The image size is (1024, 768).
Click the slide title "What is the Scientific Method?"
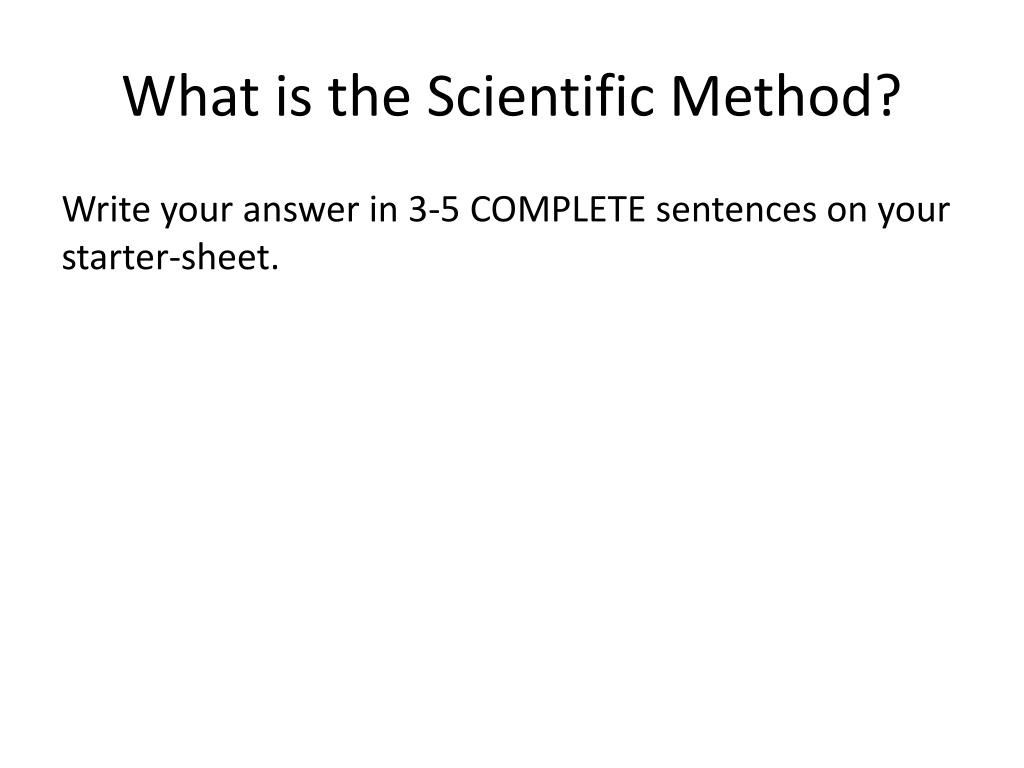click(512, 96)
